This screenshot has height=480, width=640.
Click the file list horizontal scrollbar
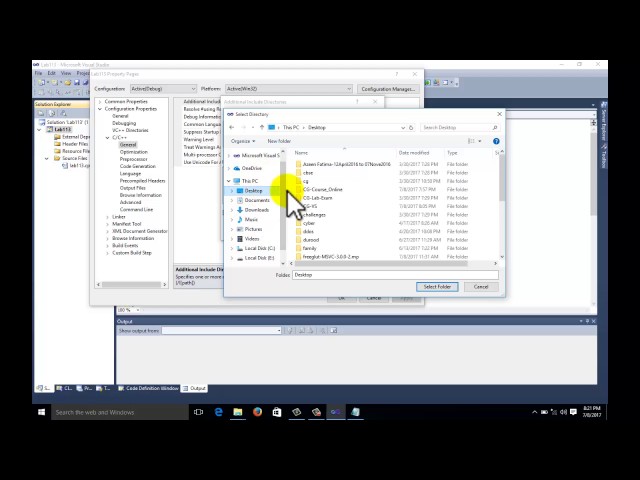coord(380,264)
